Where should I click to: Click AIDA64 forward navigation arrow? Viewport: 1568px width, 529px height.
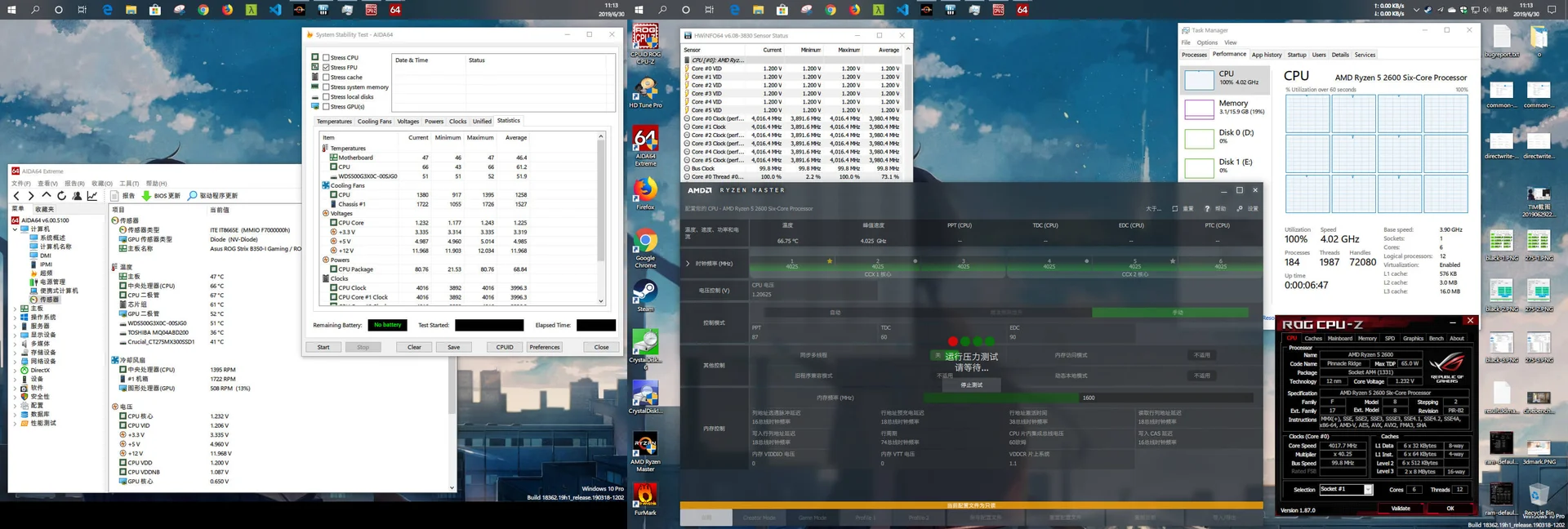click(31, 196)
